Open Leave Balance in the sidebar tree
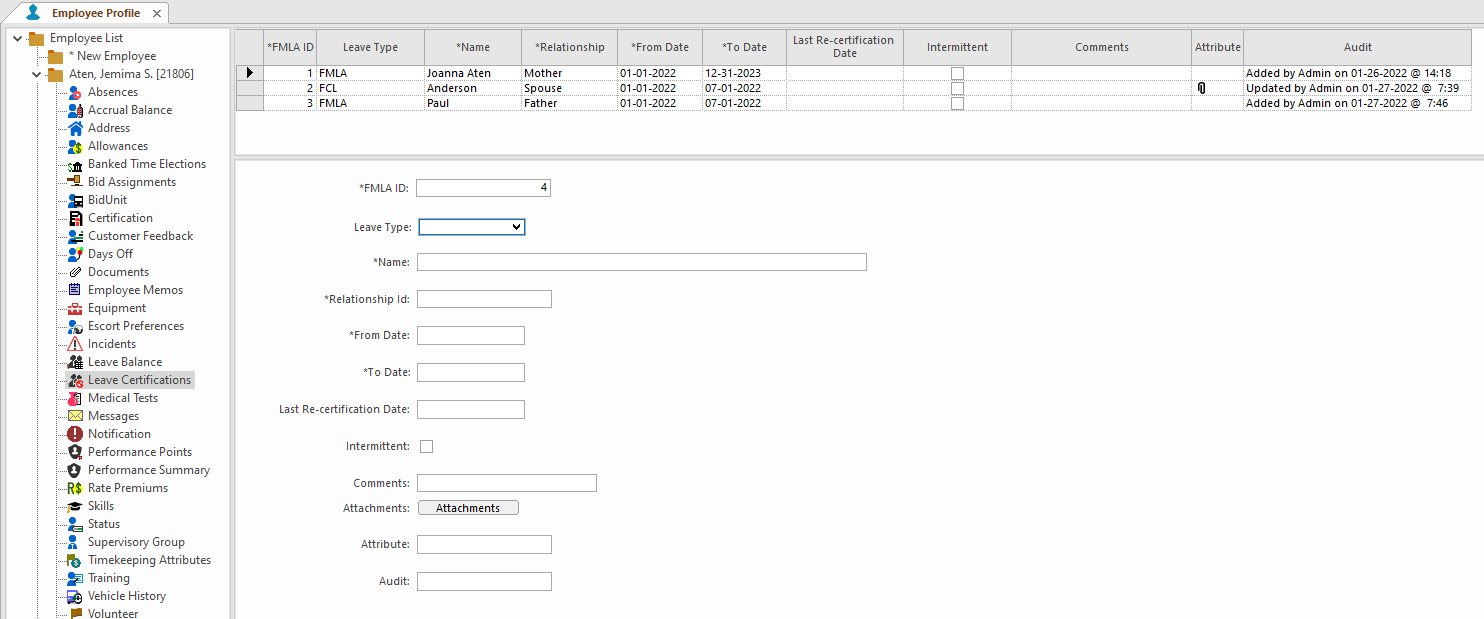Image resolution: width=1484 pixels, height=619 pixels. (x=124, y=362)
